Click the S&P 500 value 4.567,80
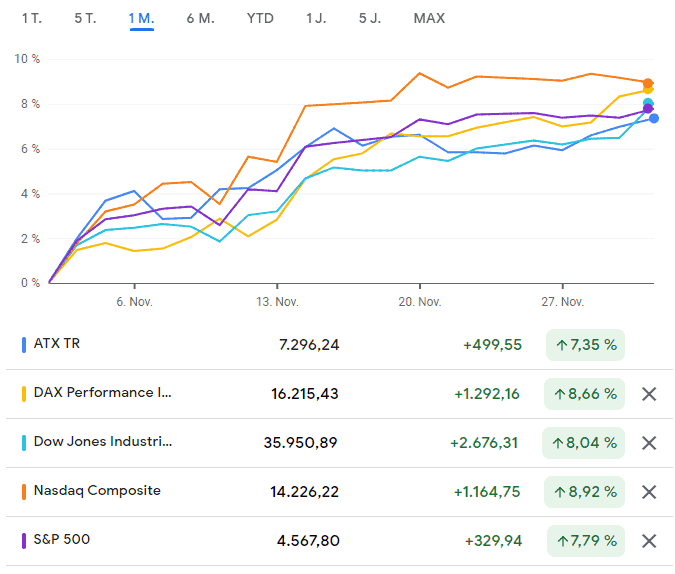Viewport: 675px width, 574px height. click(308, 541)
